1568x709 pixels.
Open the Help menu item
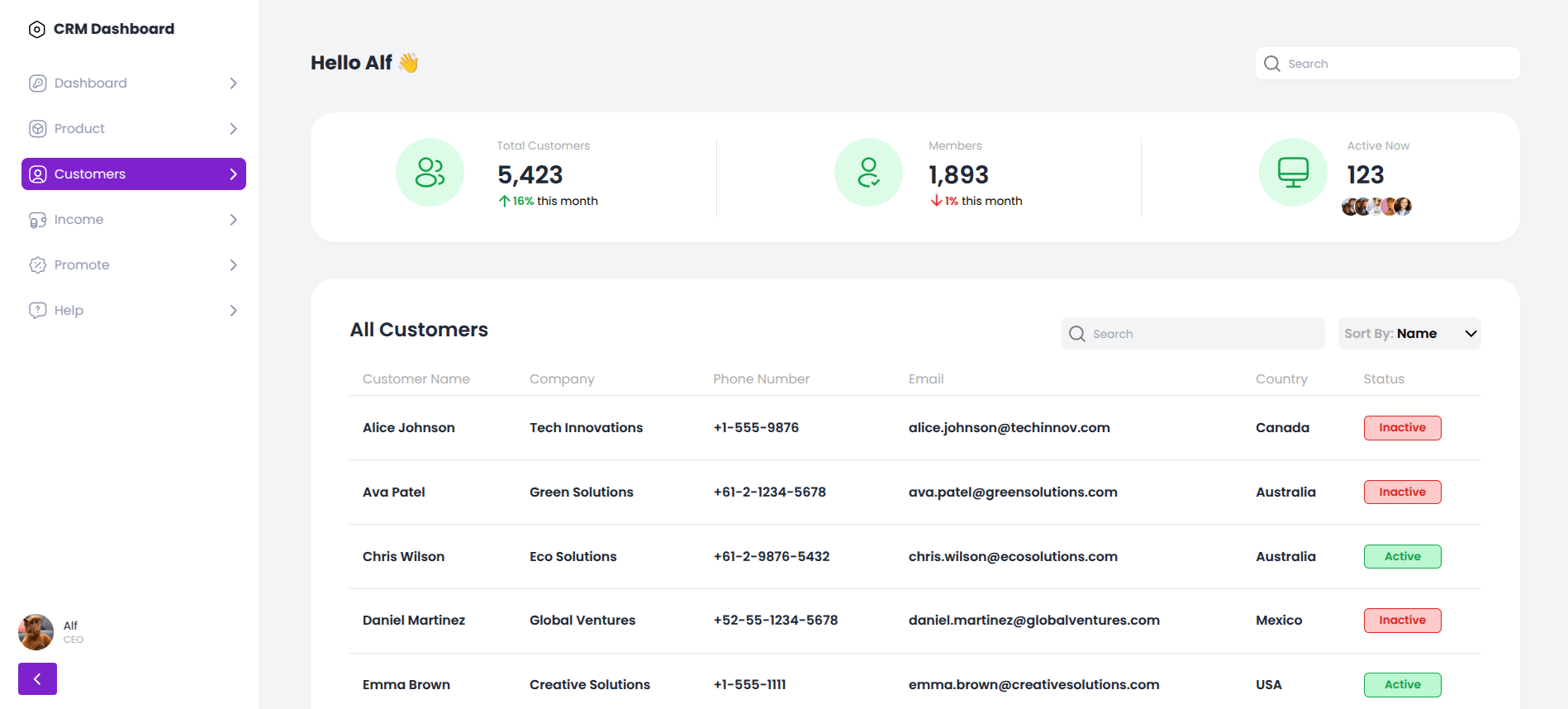134,311
